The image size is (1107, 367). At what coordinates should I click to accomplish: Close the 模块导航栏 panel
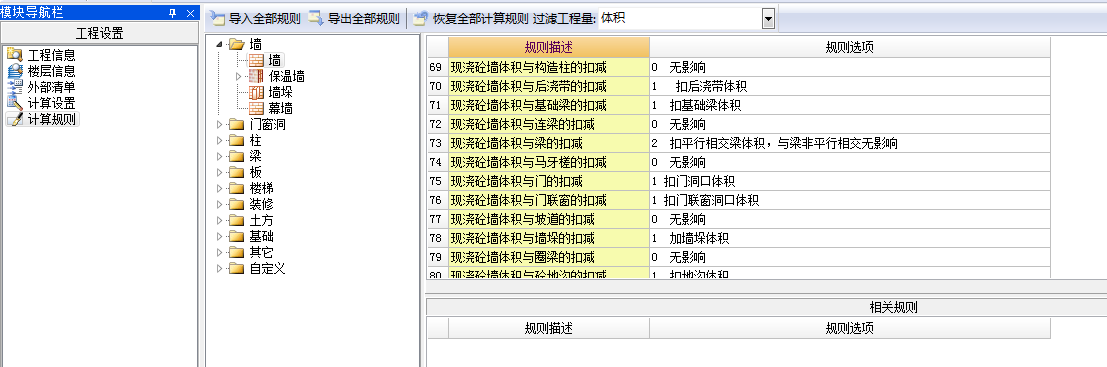[190, 13]
